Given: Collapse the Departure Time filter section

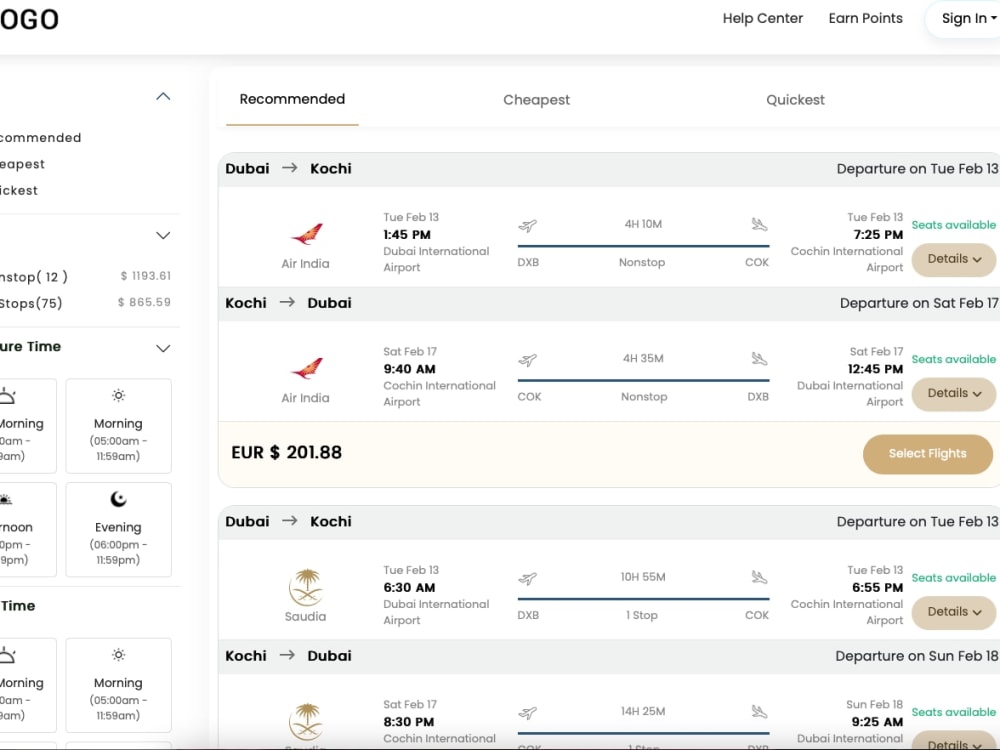Looking at the screenshot, I should coord(163,348).
